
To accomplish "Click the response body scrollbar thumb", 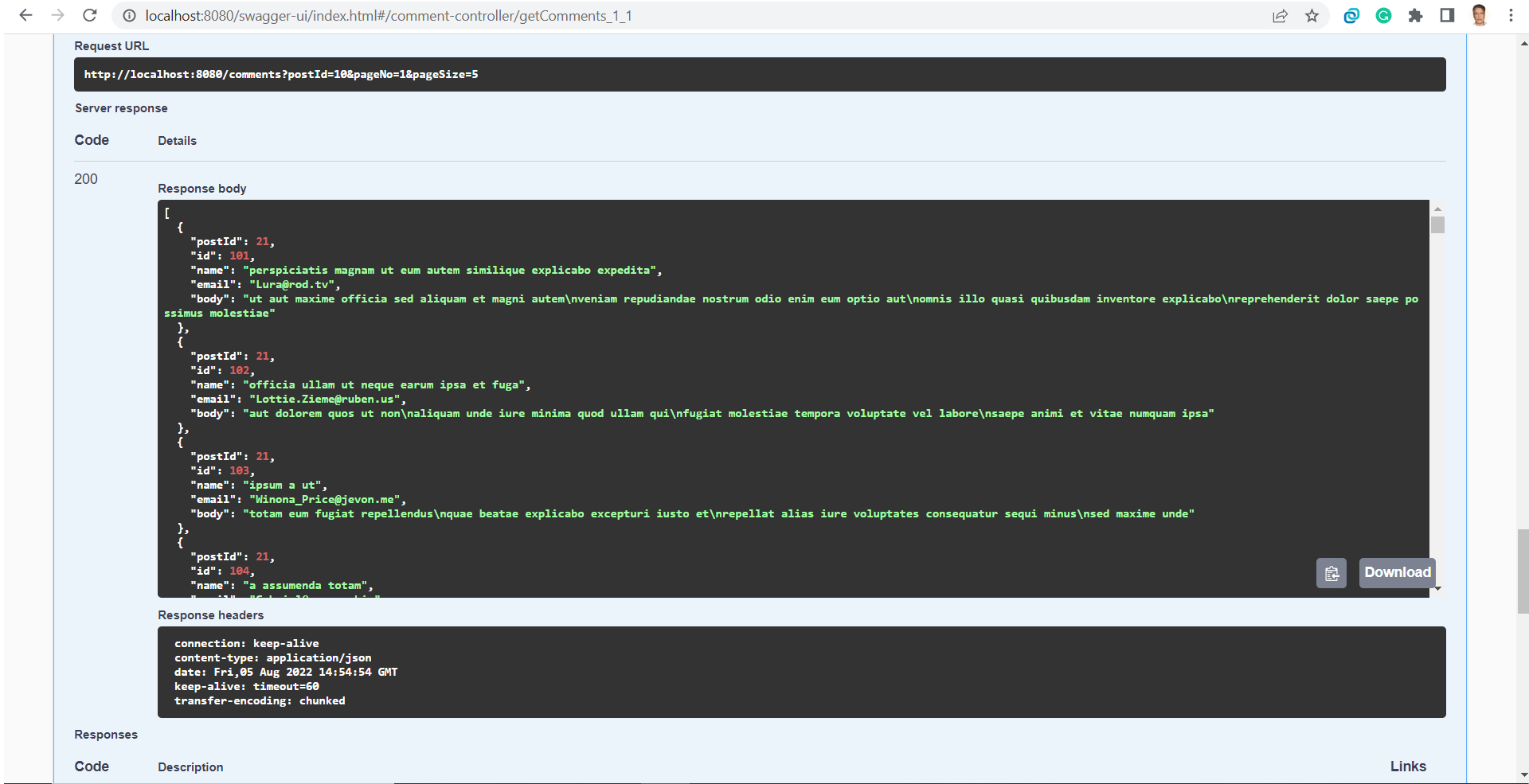I will pyautogui.click(x=1437, y=224).
